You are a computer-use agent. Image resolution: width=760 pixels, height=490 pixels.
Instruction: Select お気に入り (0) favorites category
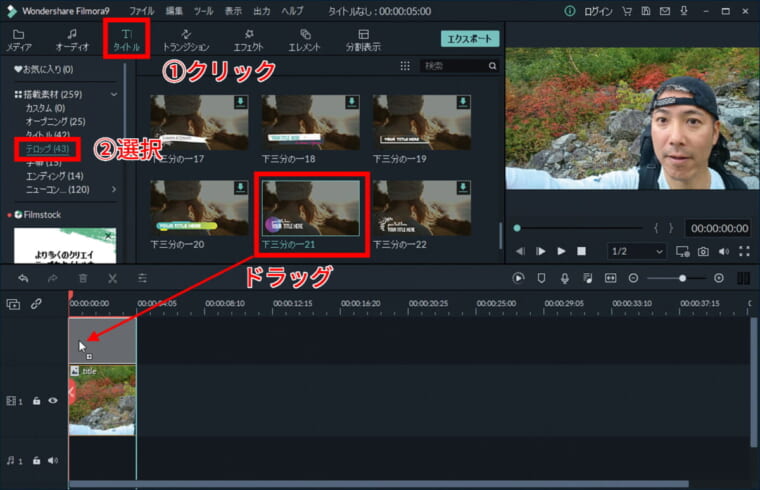pos(44,69)
